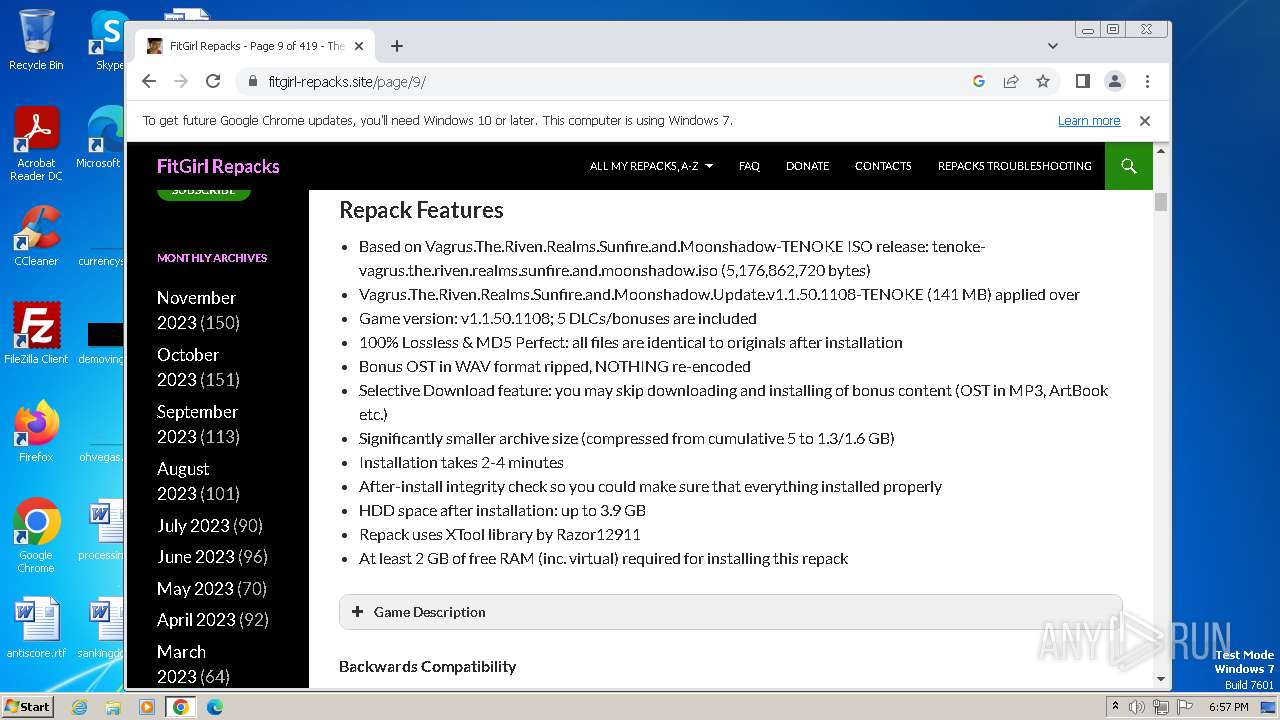
Task: Open REPACKS TROUBLESHOOTING menu item
Action: pyautogui.click(x=1014, y=166)
